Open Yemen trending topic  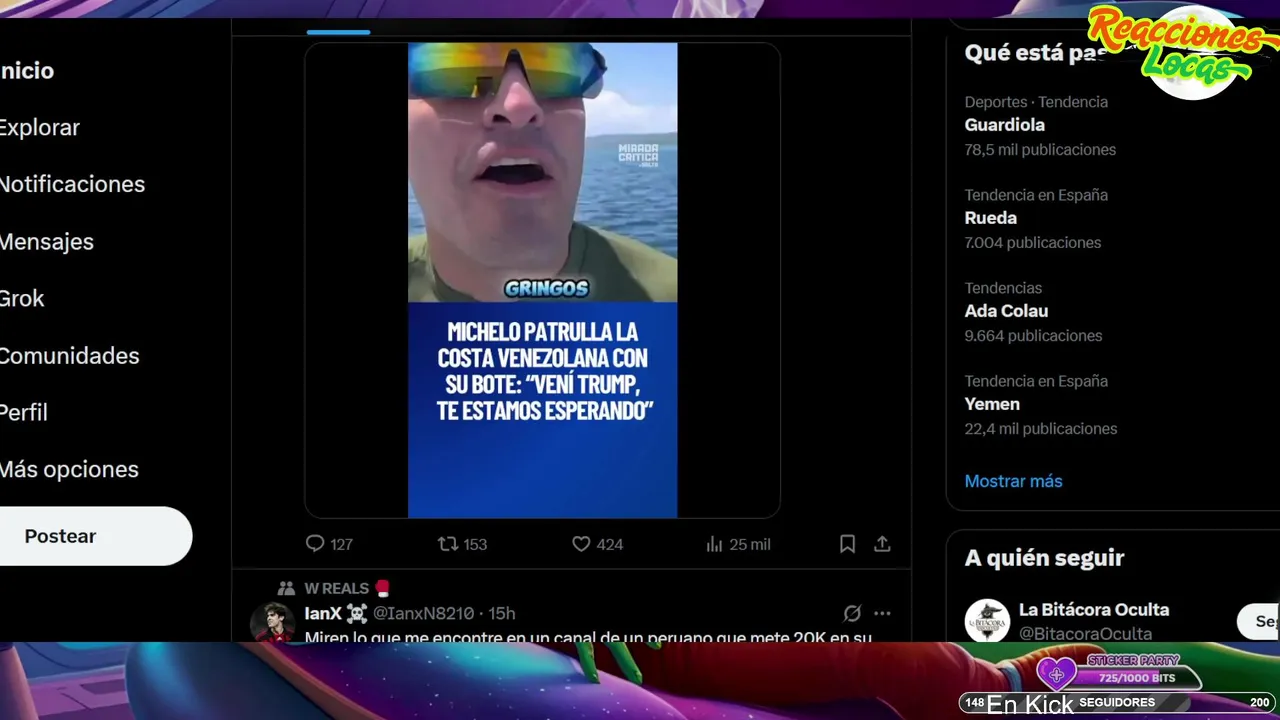point(992,404)
